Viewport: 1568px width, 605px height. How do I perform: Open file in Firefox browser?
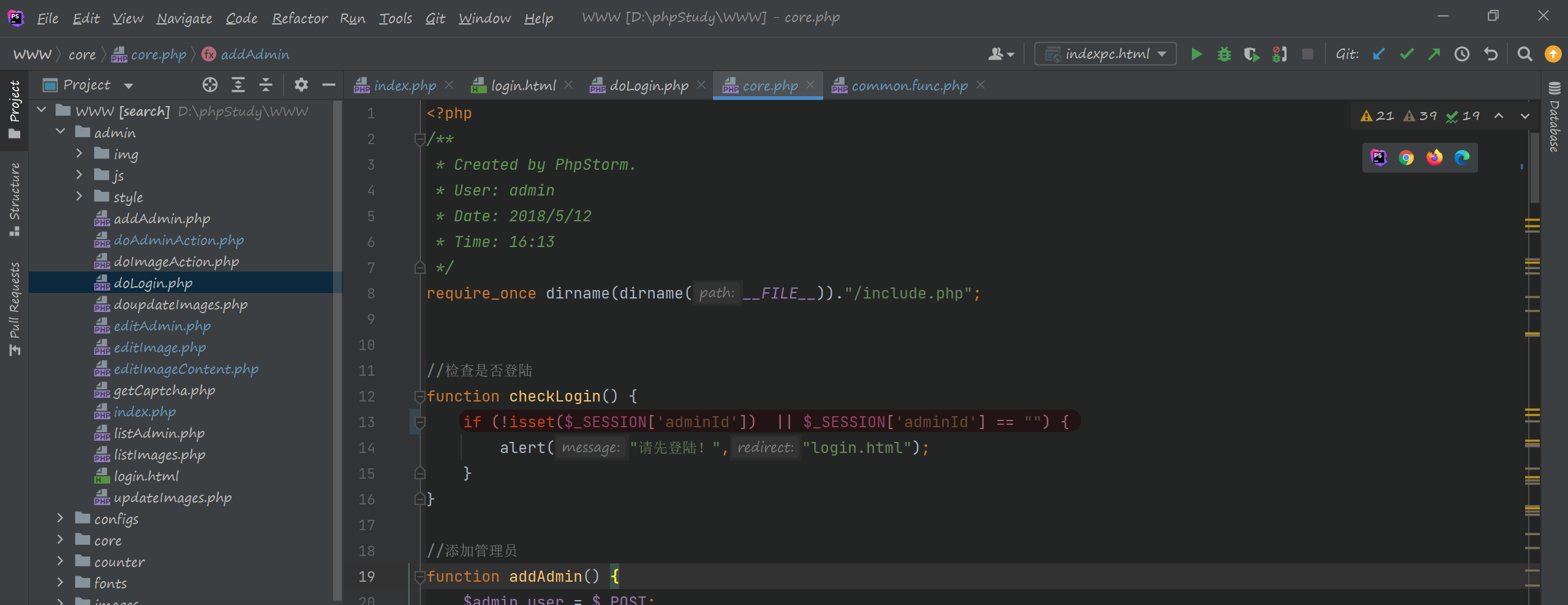point(1434,158)
